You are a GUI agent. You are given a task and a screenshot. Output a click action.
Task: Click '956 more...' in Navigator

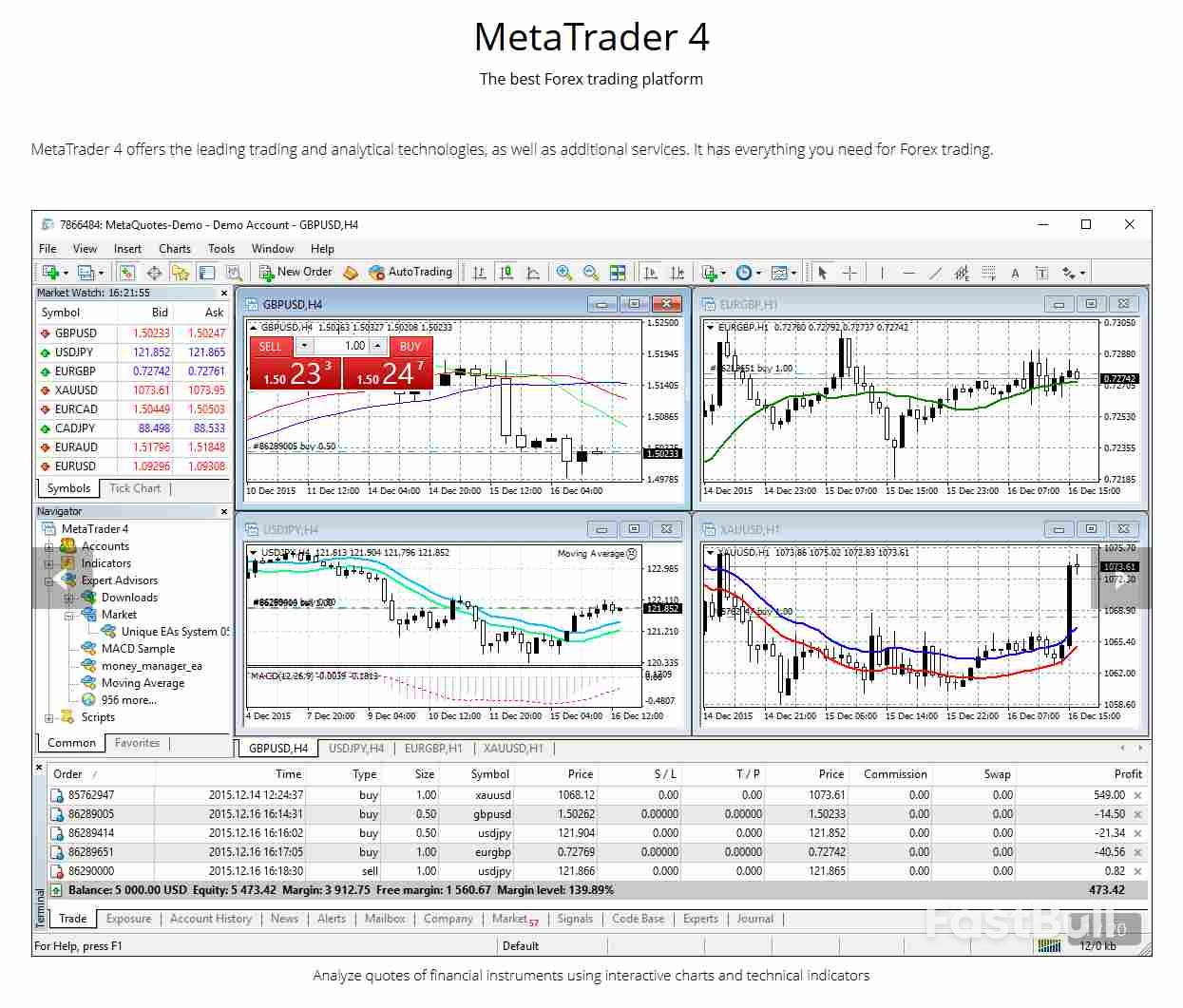[x=129, y=700]
